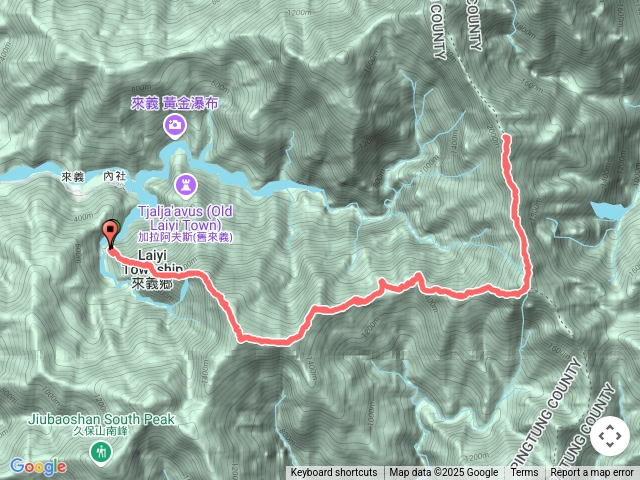Click the 來義 village label near the river

[73, 177]
